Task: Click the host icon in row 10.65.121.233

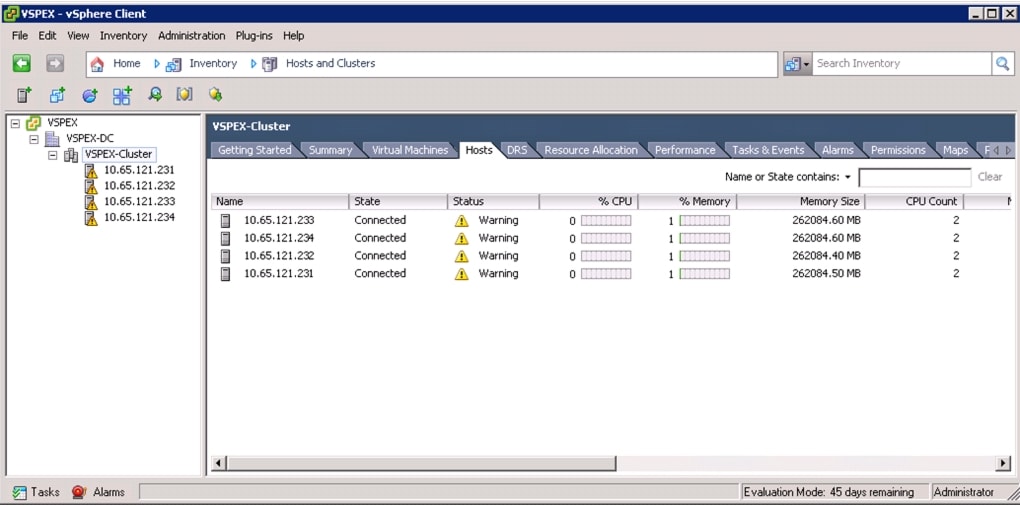Action: tap(225, 221)
